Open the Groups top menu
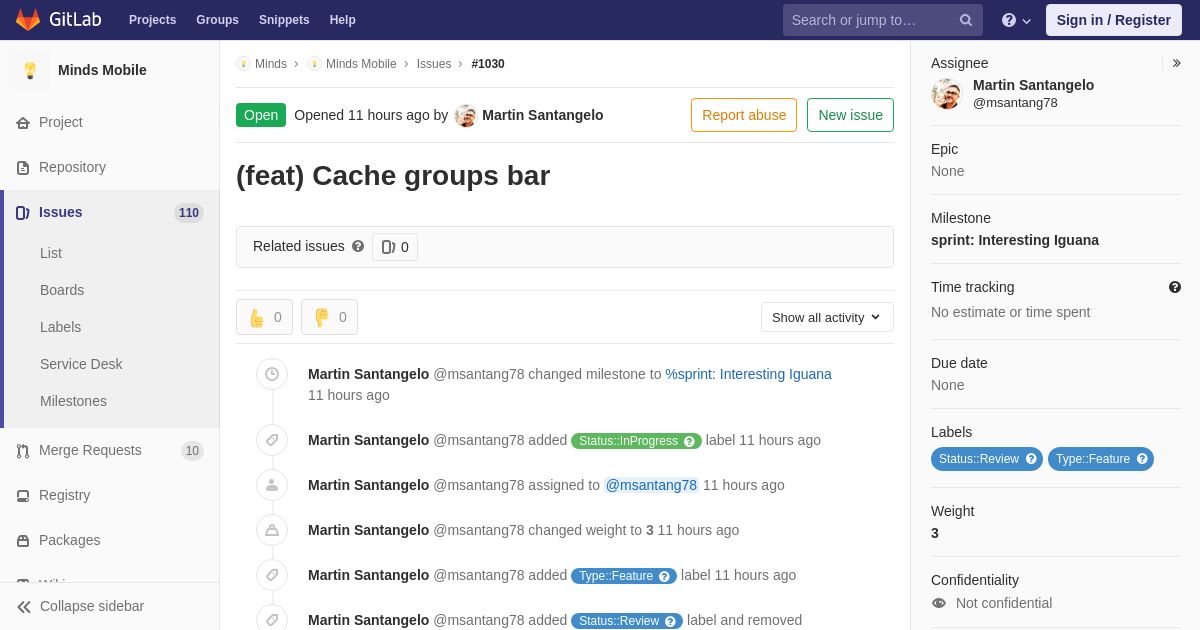This screenshot has width=1200, height=630. (217, 20)
